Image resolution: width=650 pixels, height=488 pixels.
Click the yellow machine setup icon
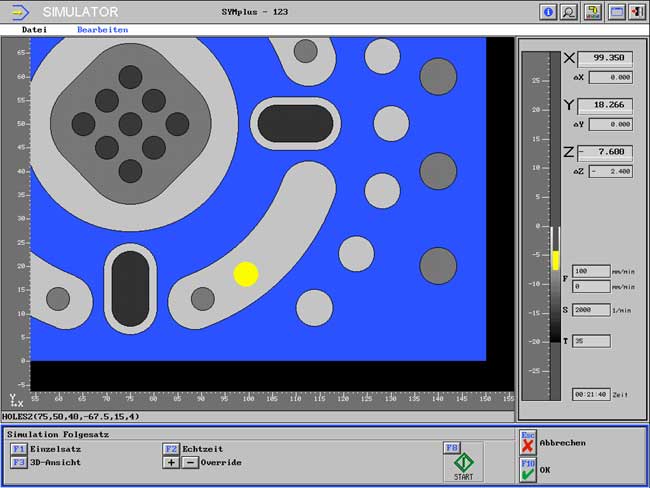pyautogui.click(x=593, y=12)
